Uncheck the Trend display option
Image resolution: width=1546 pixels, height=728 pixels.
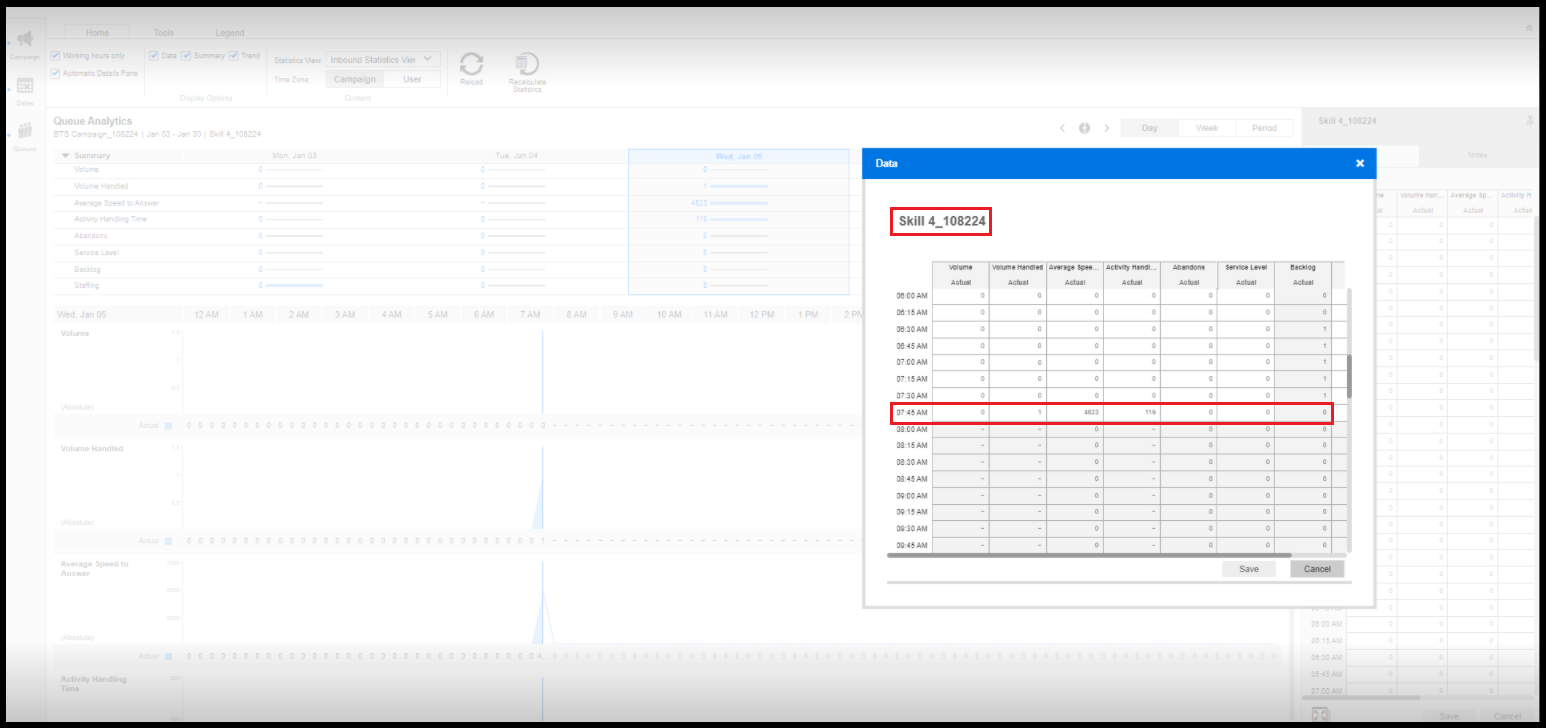pos(234,56)
